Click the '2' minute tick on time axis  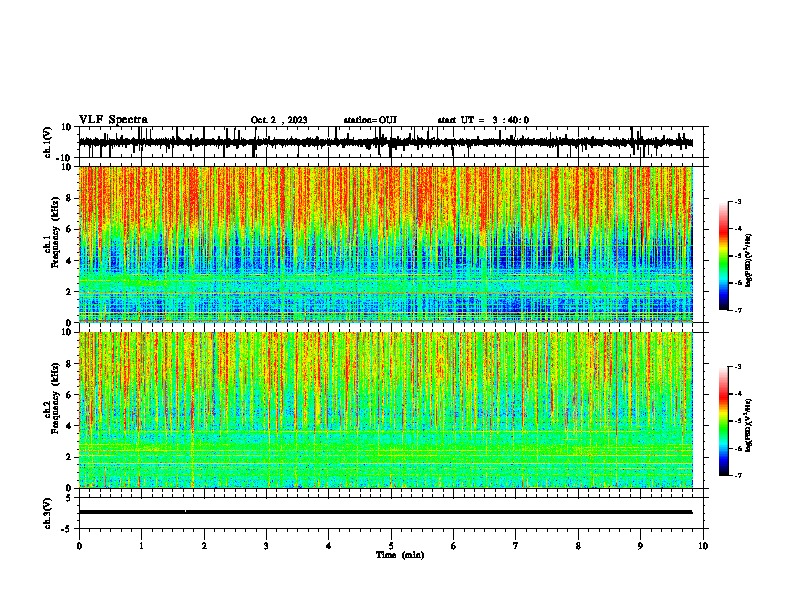(204, 546)
